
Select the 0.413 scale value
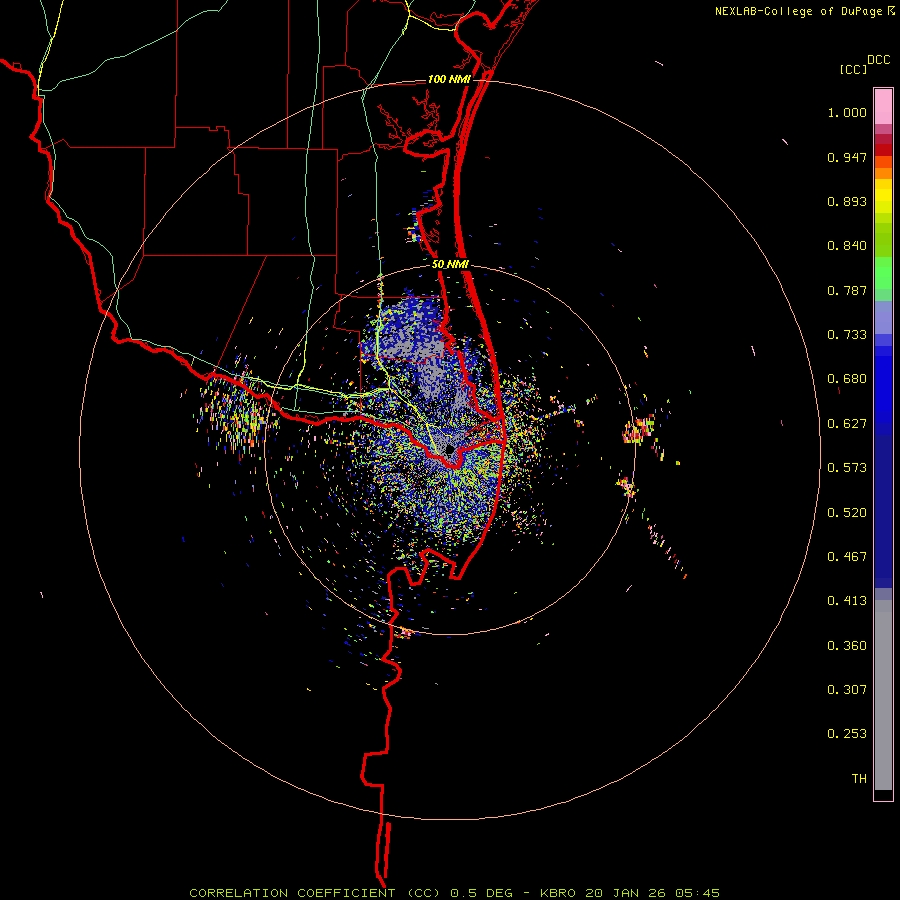[847, 601]
